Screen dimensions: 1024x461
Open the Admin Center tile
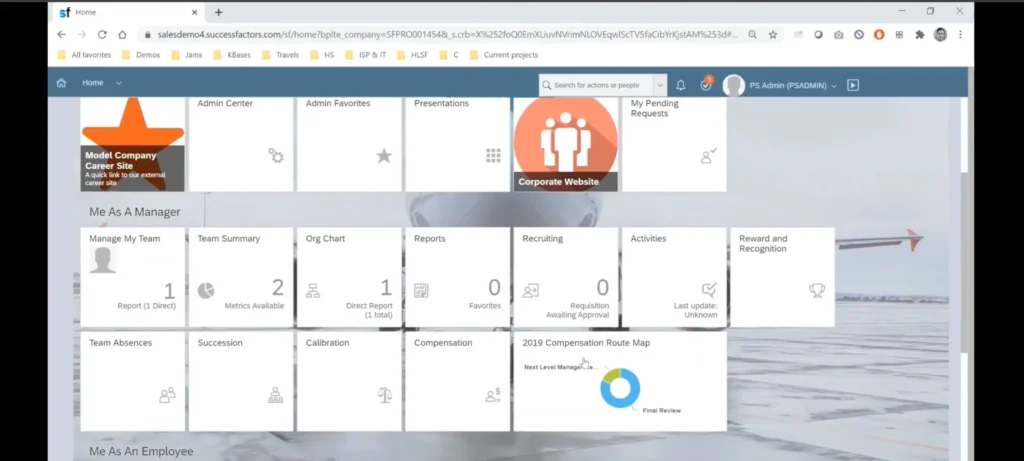(x=241, y=144)
